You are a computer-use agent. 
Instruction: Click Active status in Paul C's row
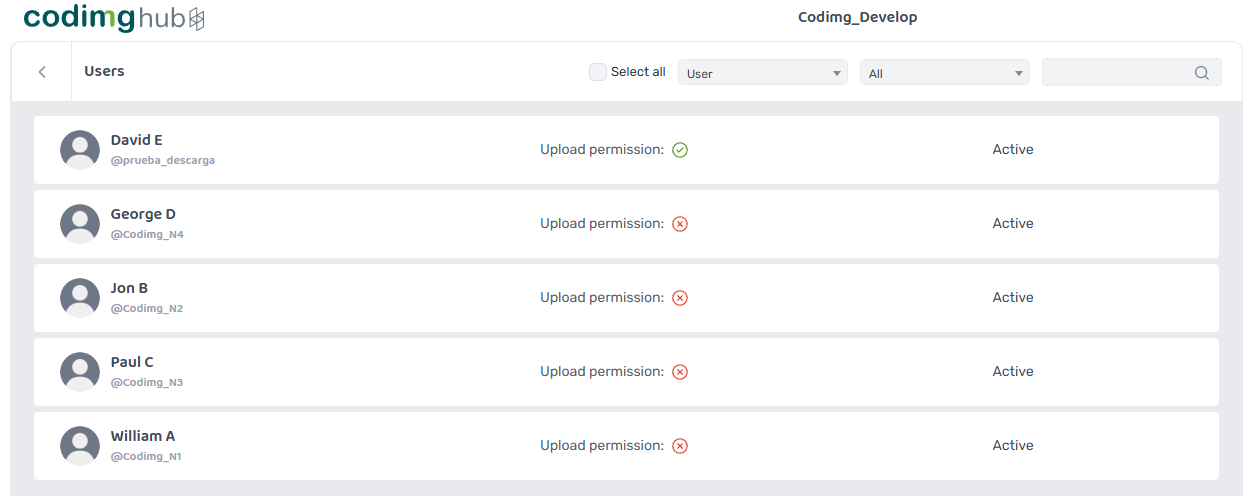[x=1013, y=371]
